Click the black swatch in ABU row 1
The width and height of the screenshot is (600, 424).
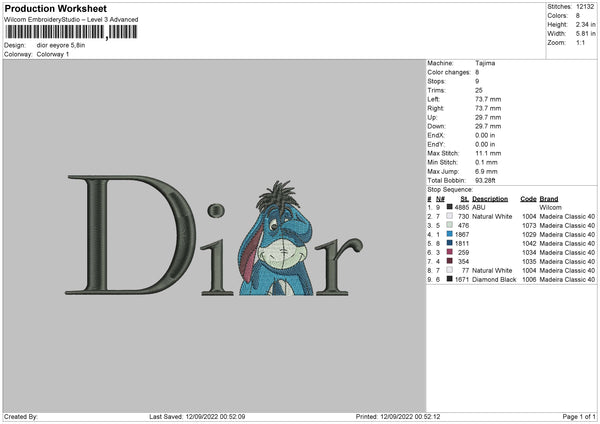[x=450, y=207]
